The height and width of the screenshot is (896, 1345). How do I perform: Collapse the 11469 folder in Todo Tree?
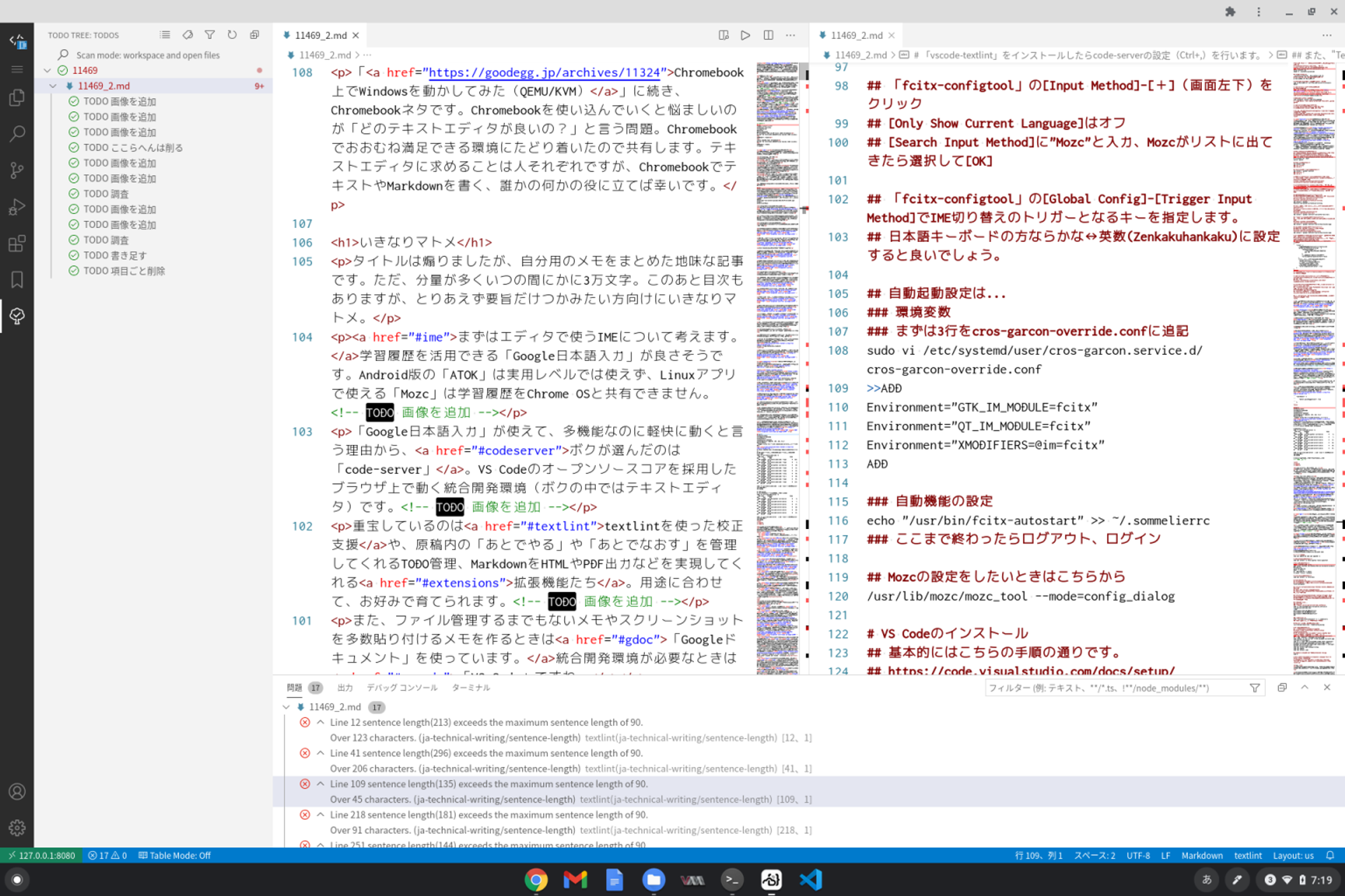click(x=47, y=71)
